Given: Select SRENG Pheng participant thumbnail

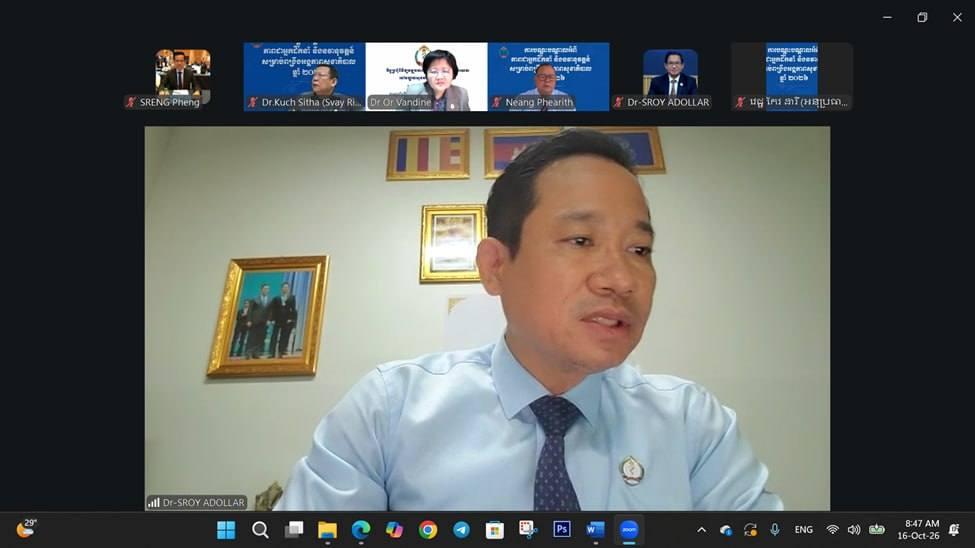Looking at the screenshot, I should tap(183, 77).
